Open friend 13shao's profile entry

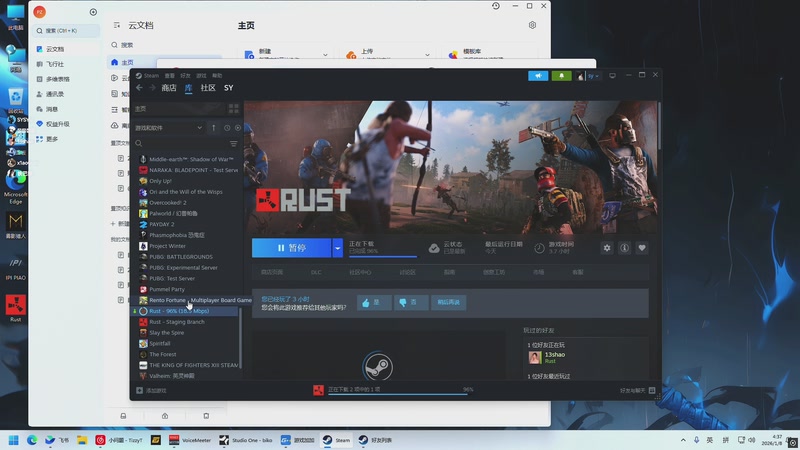tap(548, 357)
